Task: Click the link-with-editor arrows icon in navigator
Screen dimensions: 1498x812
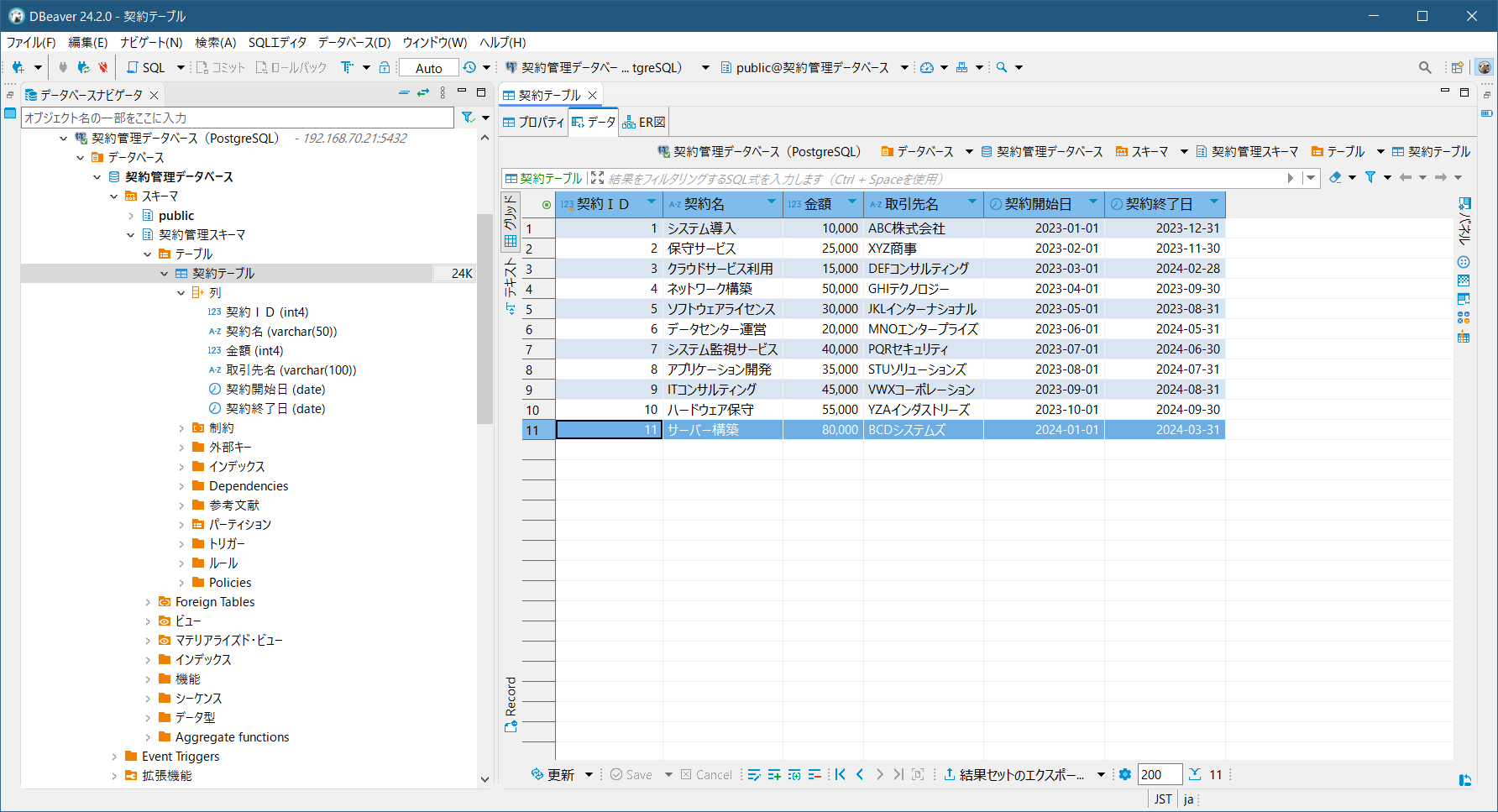Action: 423,92
